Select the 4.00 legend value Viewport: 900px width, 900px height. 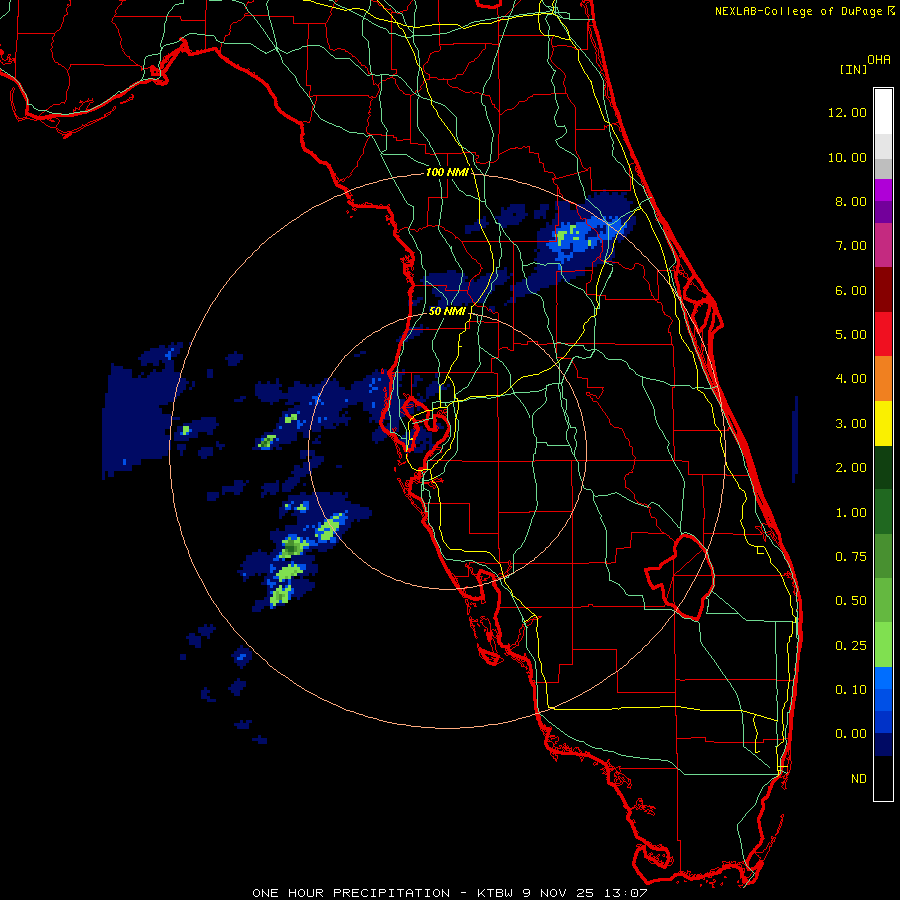coord(851,379)
